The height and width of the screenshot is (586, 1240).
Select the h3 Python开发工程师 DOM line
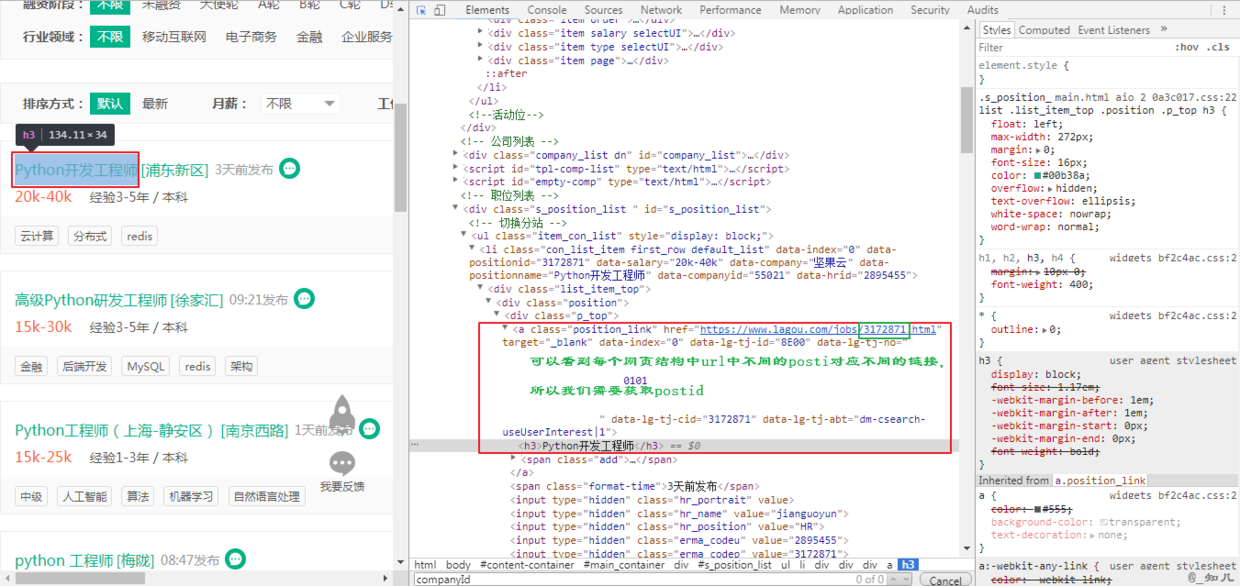[x=590, y=446]
